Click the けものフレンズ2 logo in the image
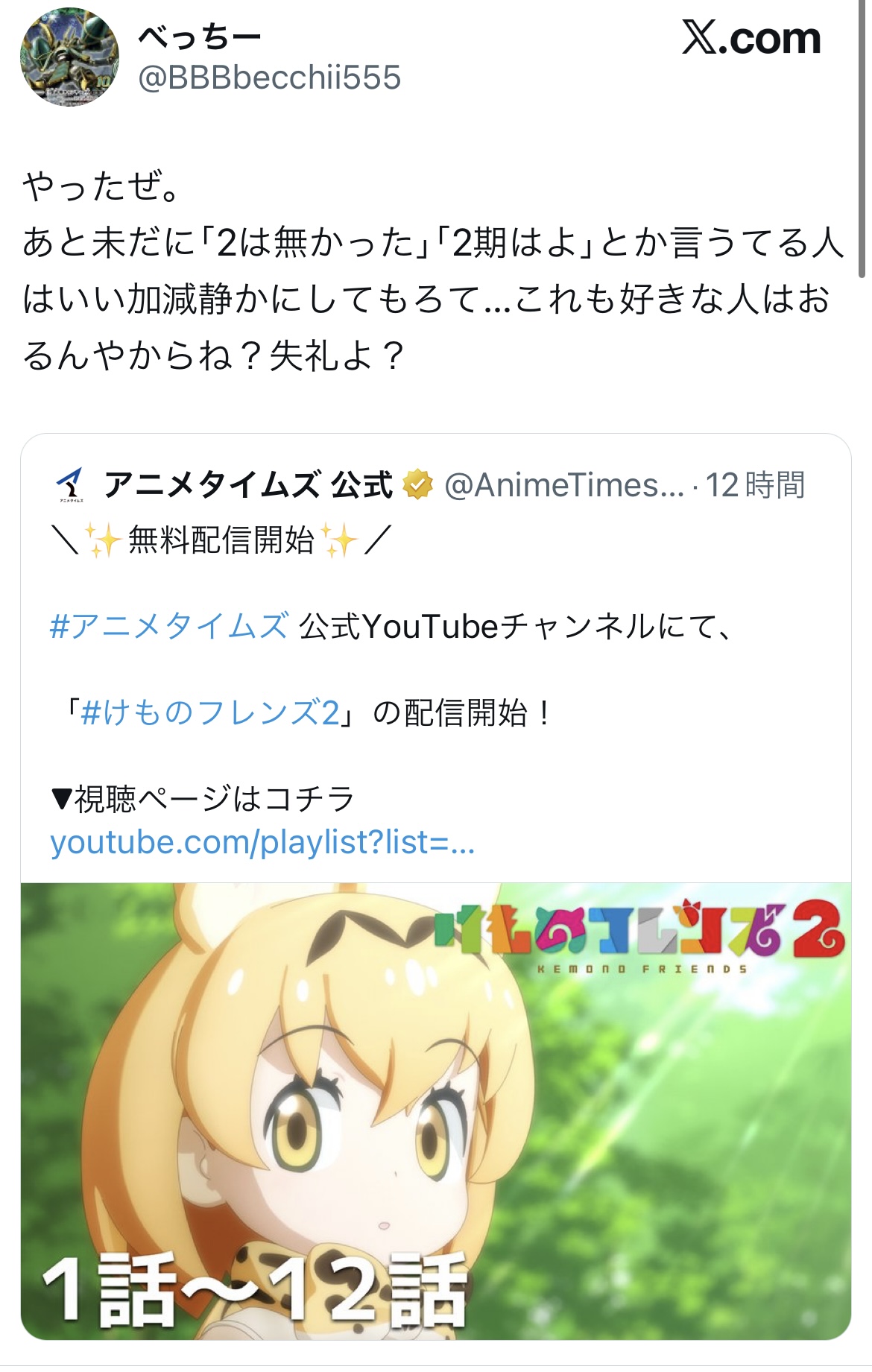 tap(639, 936)
